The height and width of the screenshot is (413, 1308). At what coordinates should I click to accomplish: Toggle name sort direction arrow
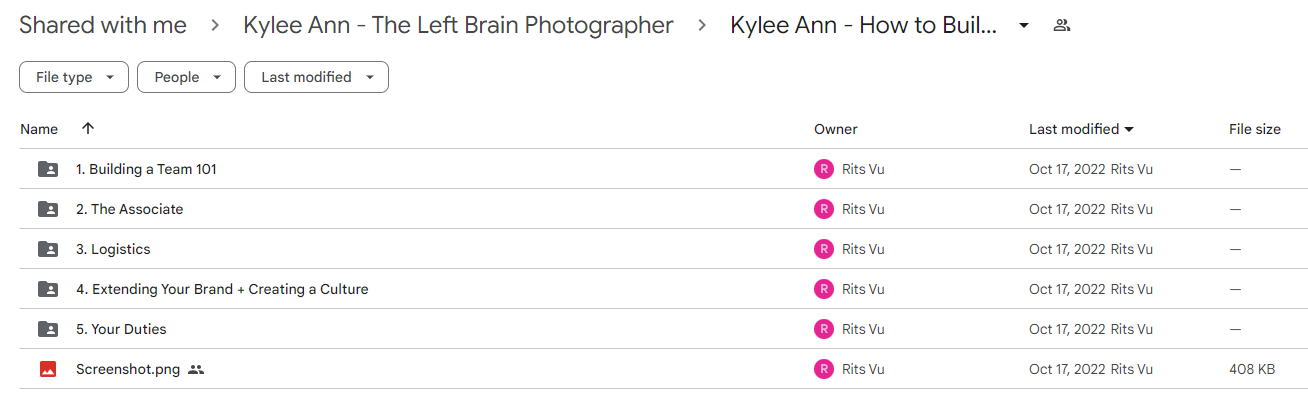pos(88,129)
